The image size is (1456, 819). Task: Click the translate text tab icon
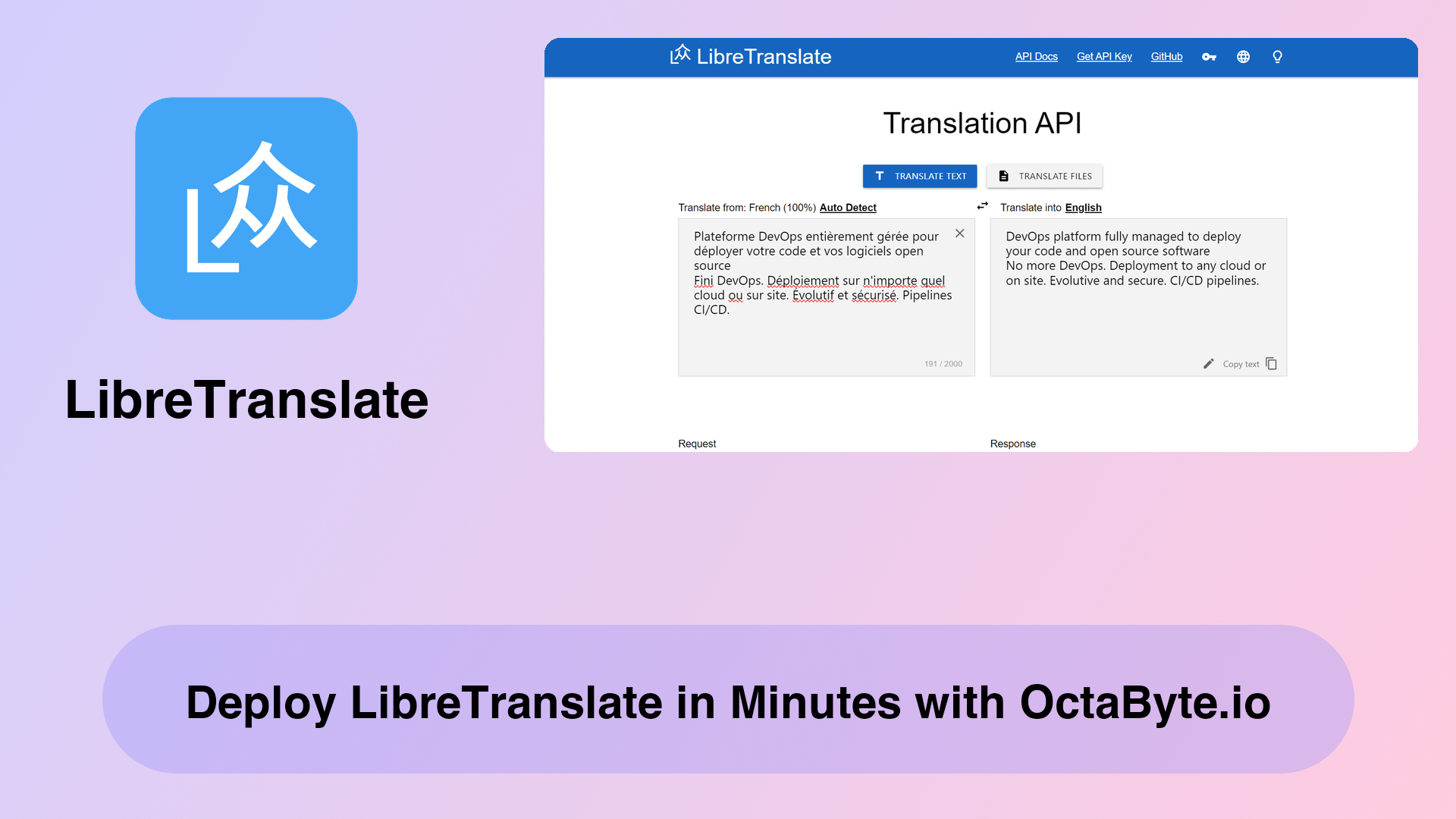pos(879,175)
